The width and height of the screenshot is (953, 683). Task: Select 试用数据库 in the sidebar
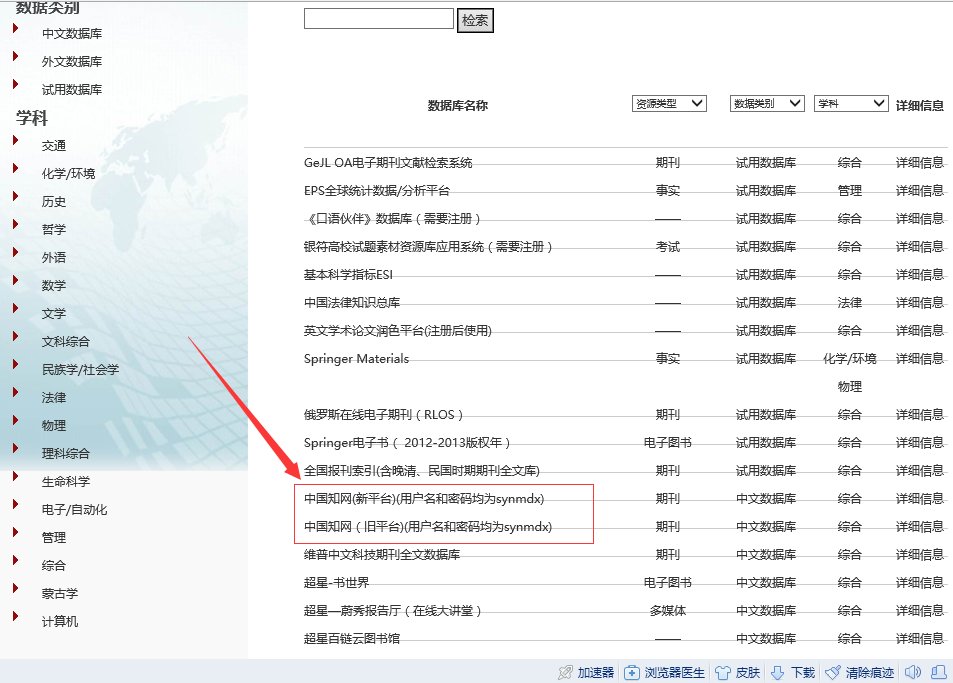[x=72, y=89]
